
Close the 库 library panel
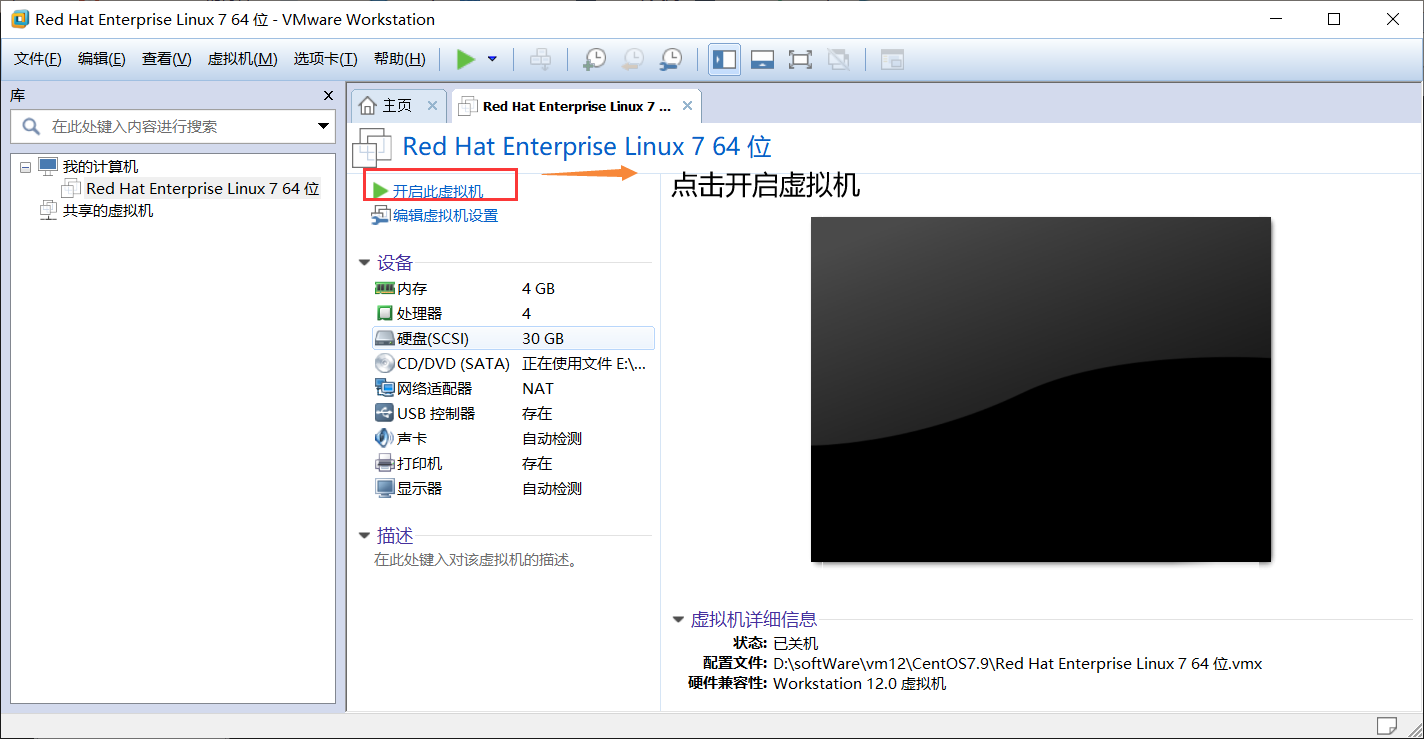pos(328,95)
